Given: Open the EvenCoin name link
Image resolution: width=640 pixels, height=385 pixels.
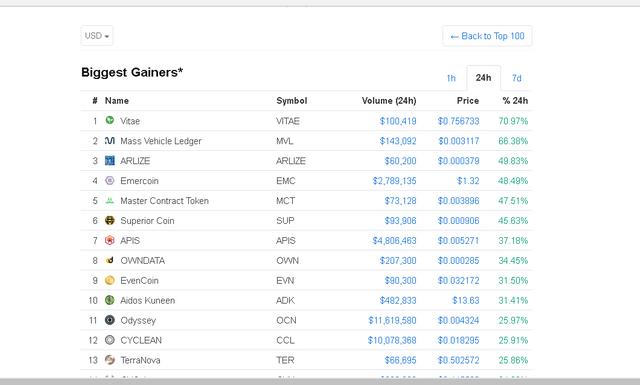Looking at the screenshot, I should tap(139, 281).
